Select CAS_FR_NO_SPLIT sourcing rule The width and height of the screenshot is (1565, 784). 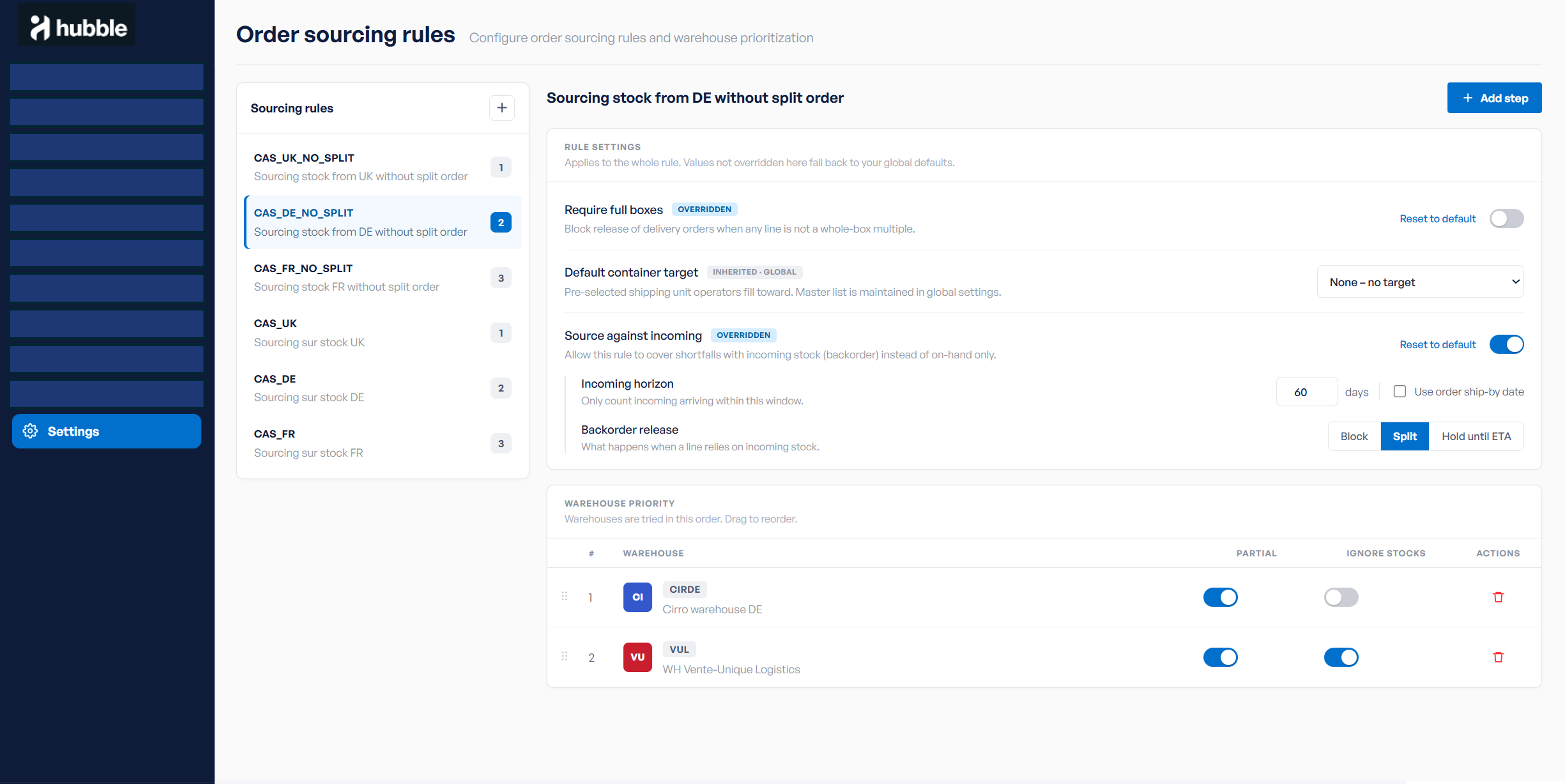click(383, 277)
